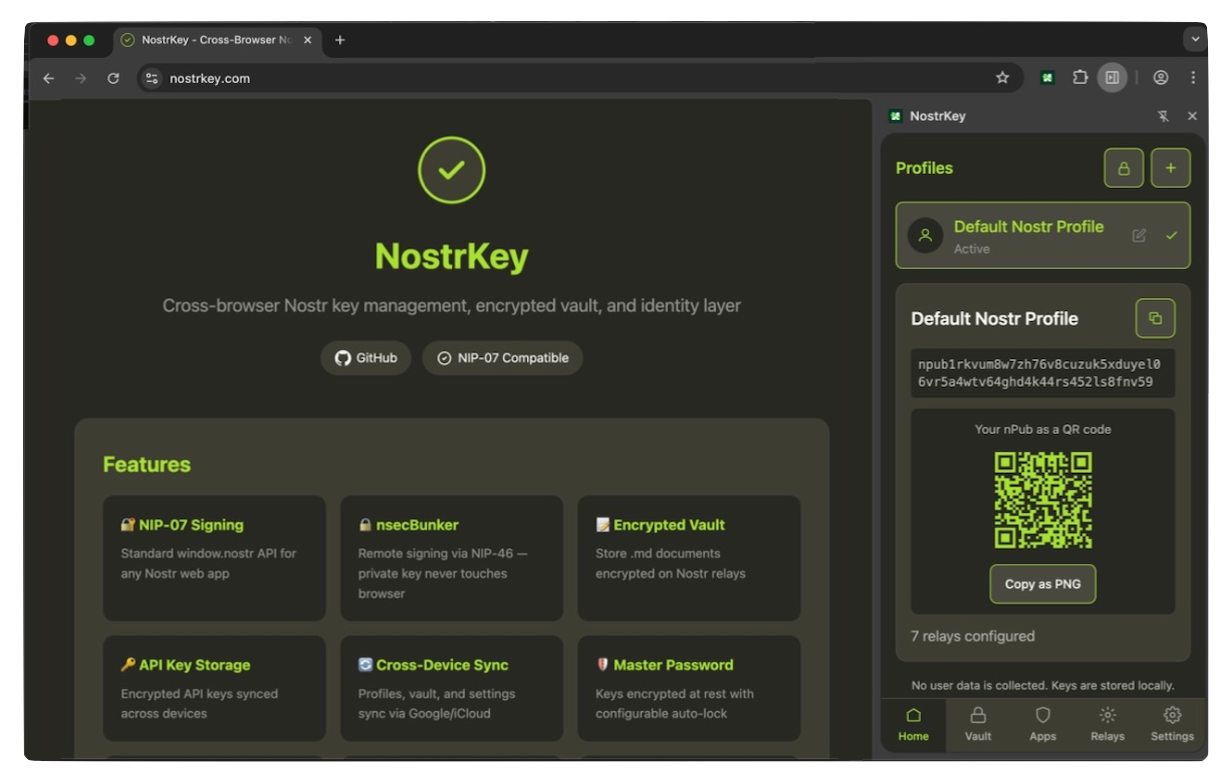Viewport: 1231px width, 784px height.
Task: Open NostrKey Settings via the gear icon
Action: [1171, 722]
